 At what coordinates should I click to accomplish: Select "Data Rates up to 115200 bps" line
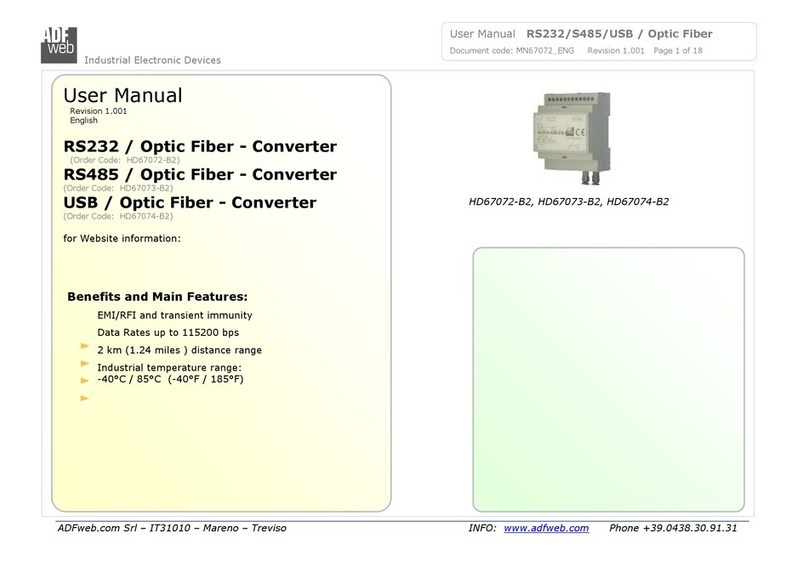(168, 333)
